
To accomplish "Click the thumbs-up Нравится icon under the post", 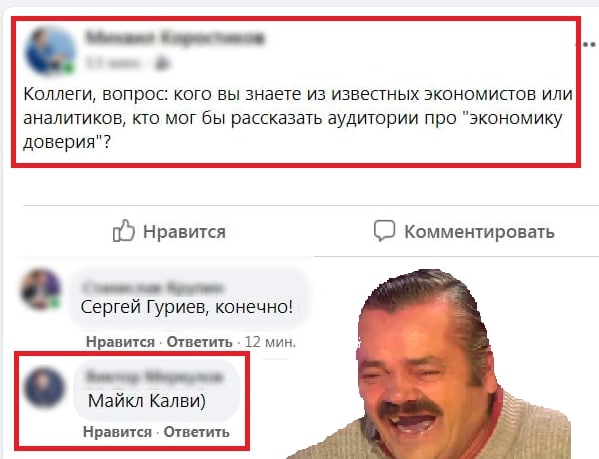I will 124,230.
